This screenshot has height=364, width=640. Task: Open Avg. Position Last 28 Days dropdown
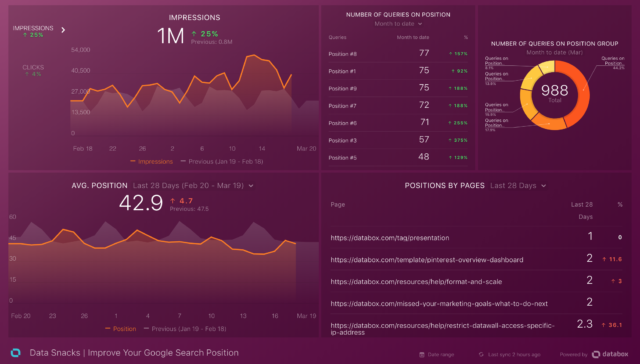coord(193,186)
